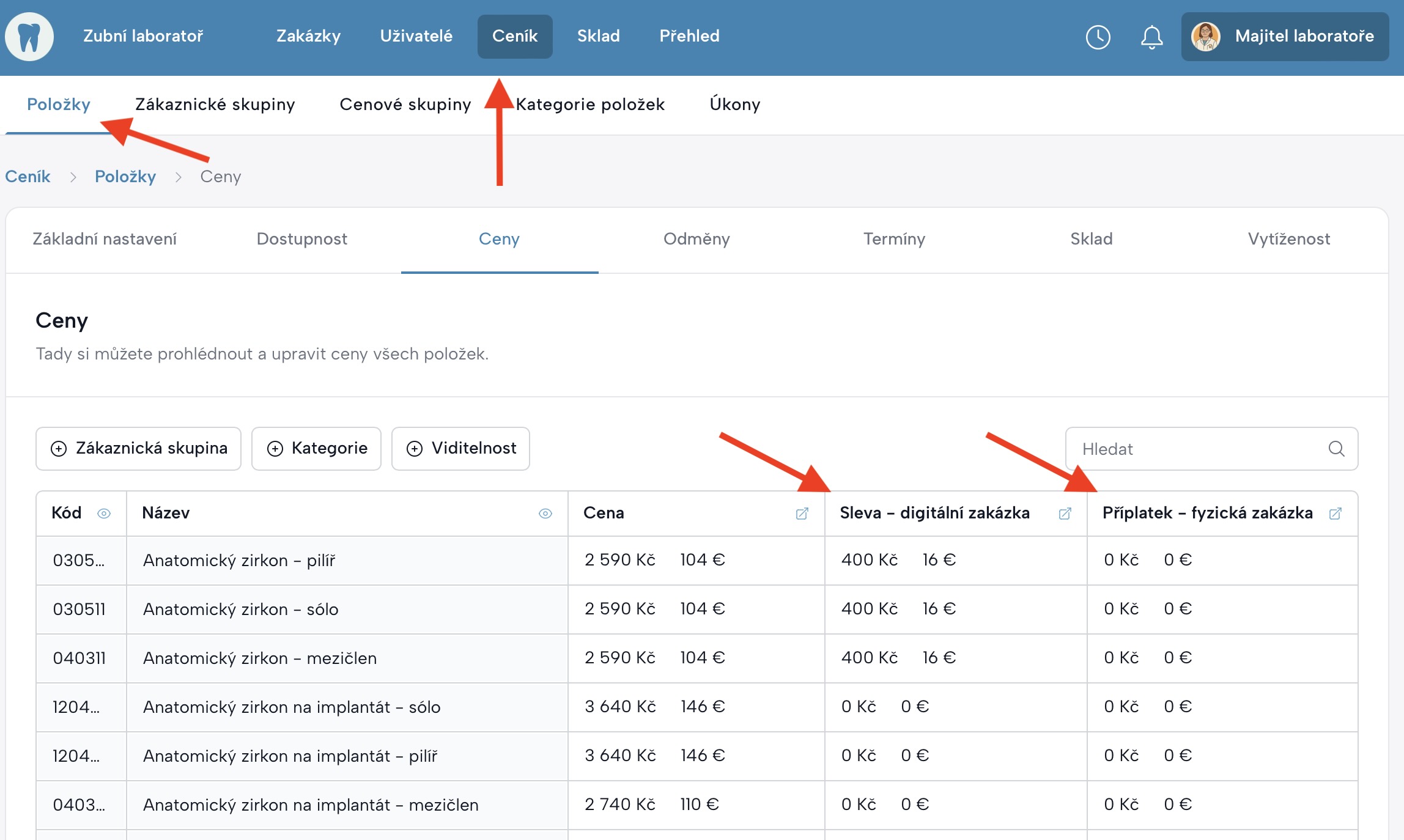Go to Položky breadcrumb link

tap(125, 177)
